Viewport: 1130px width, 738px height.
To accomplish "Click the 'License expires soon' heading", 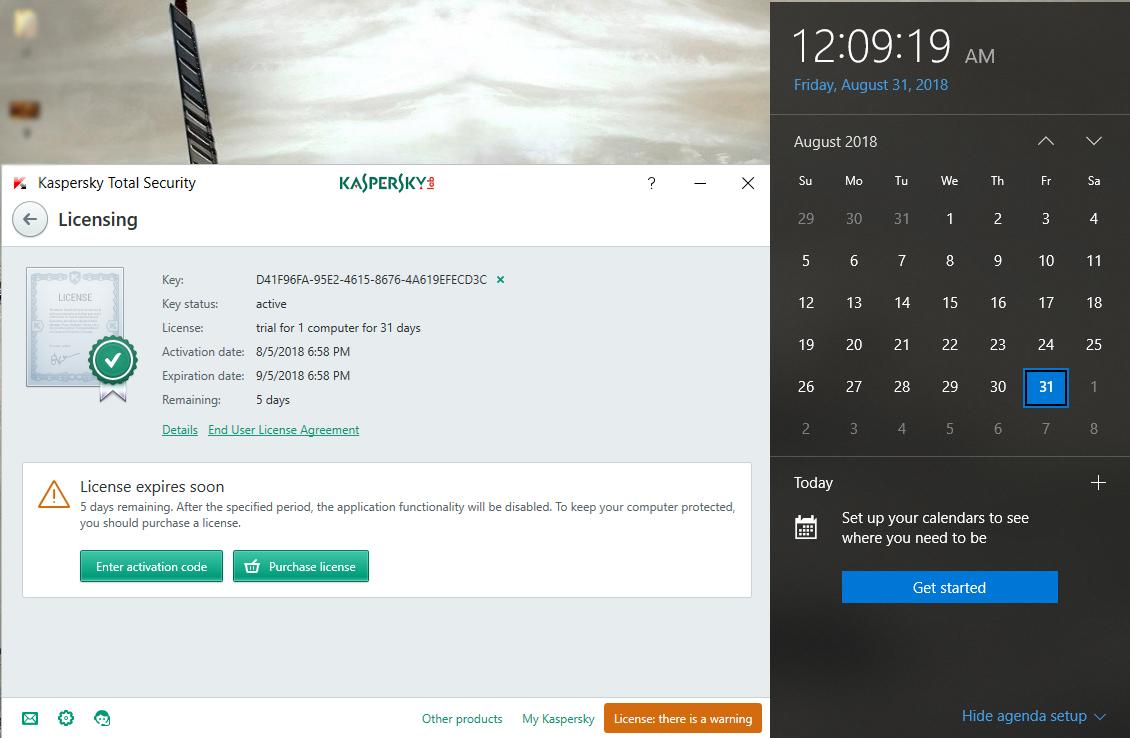I will tap(152, 486).
